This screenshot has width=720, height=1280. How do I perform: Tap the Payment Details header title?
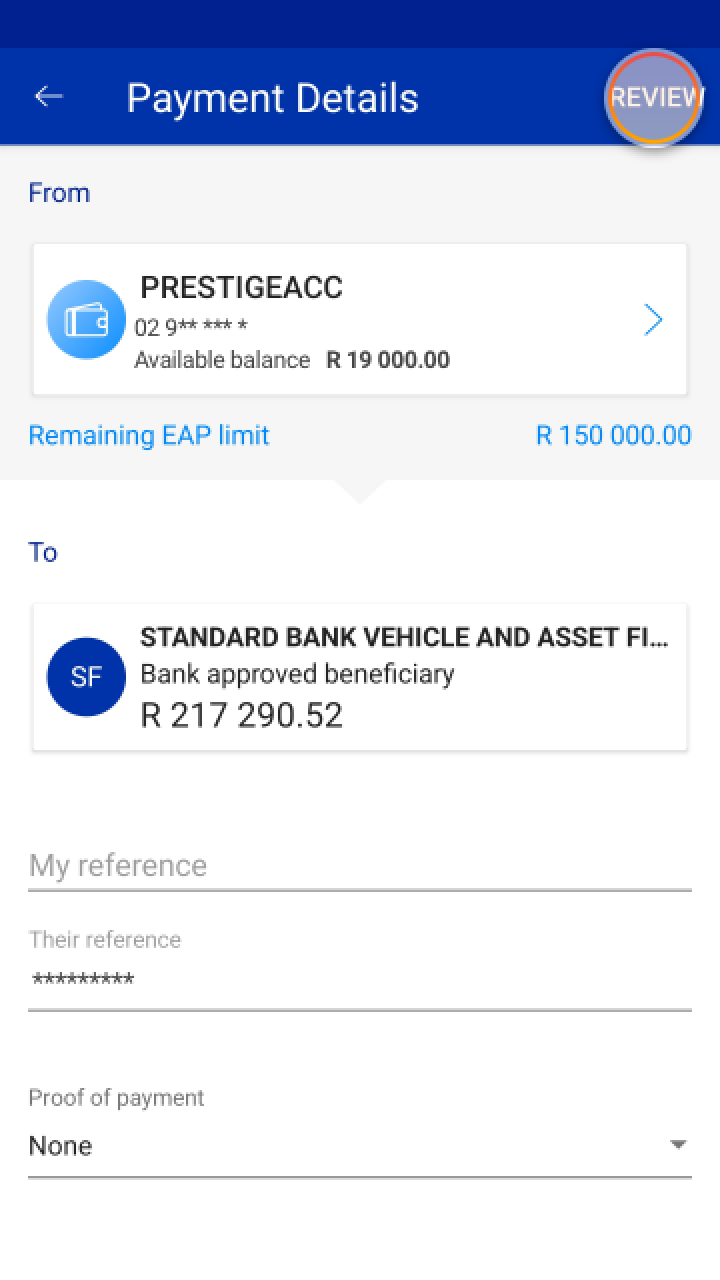point(272,98)
